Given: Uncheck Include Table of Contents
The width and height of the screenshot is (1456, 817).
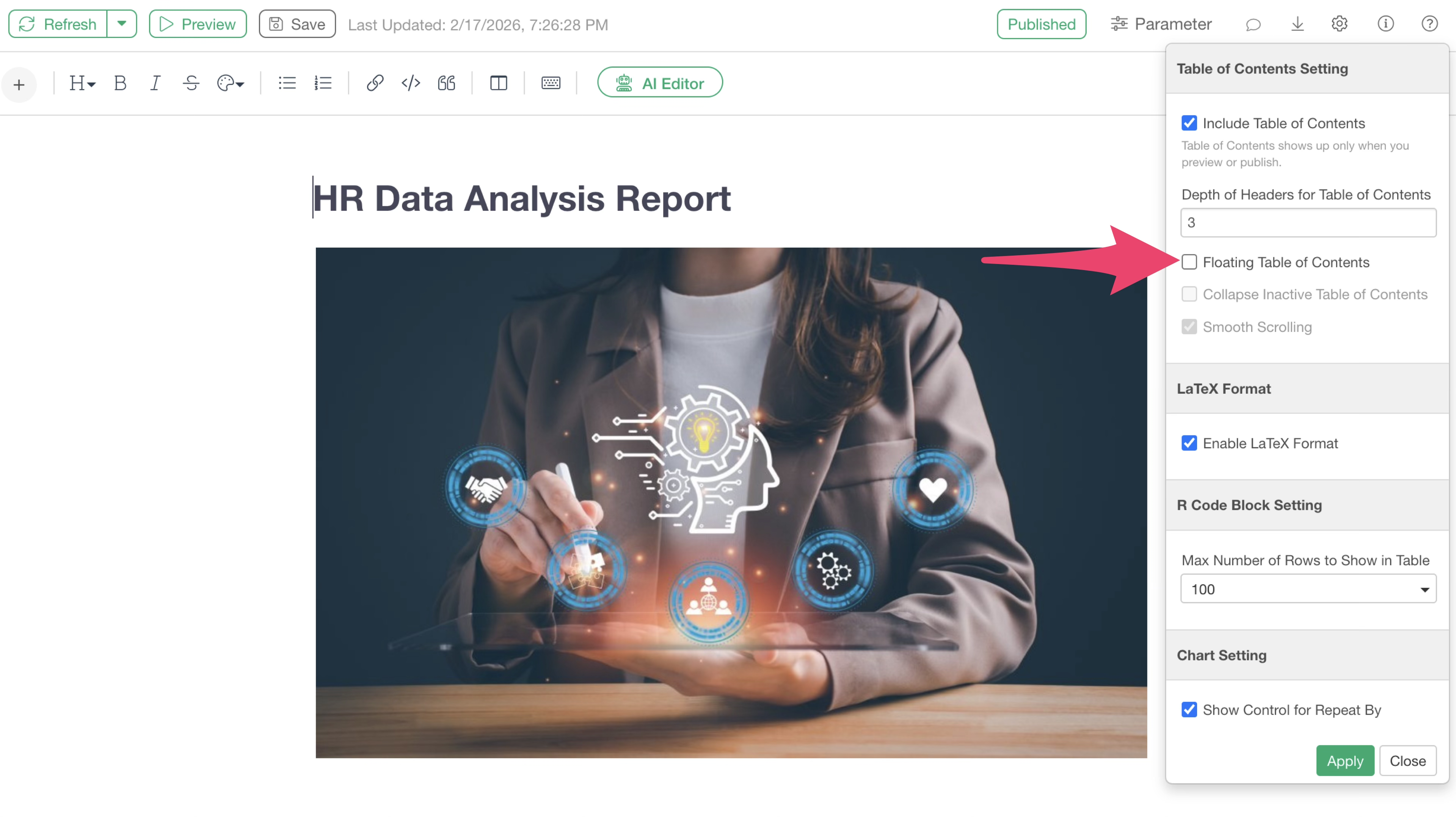Looking at the screenshot, I should coord(1189,123).
